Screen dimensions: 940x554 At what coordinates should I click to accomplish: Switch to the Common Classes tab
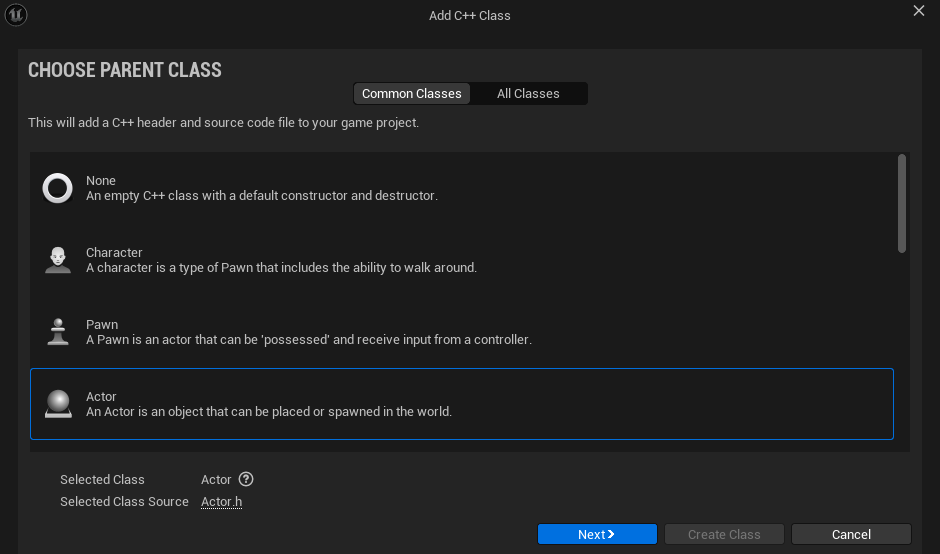pos(412,93)
